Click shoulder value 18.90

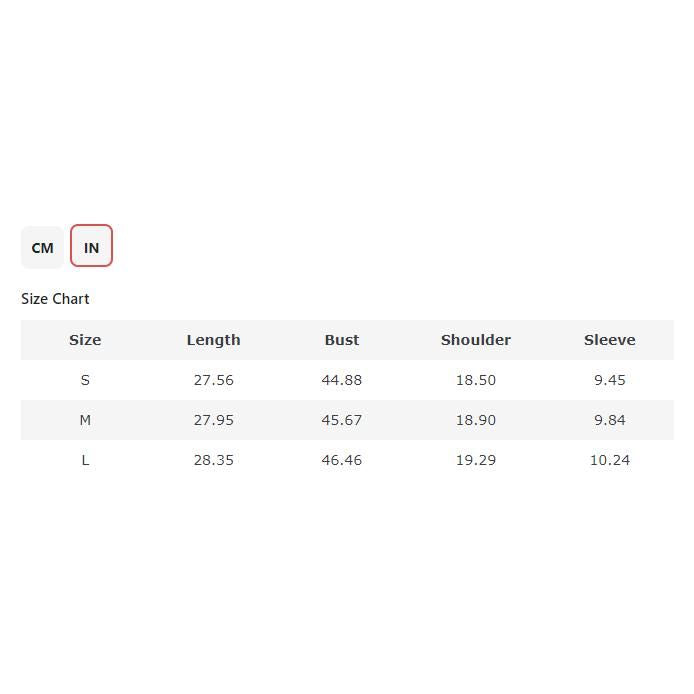point(475,420)
